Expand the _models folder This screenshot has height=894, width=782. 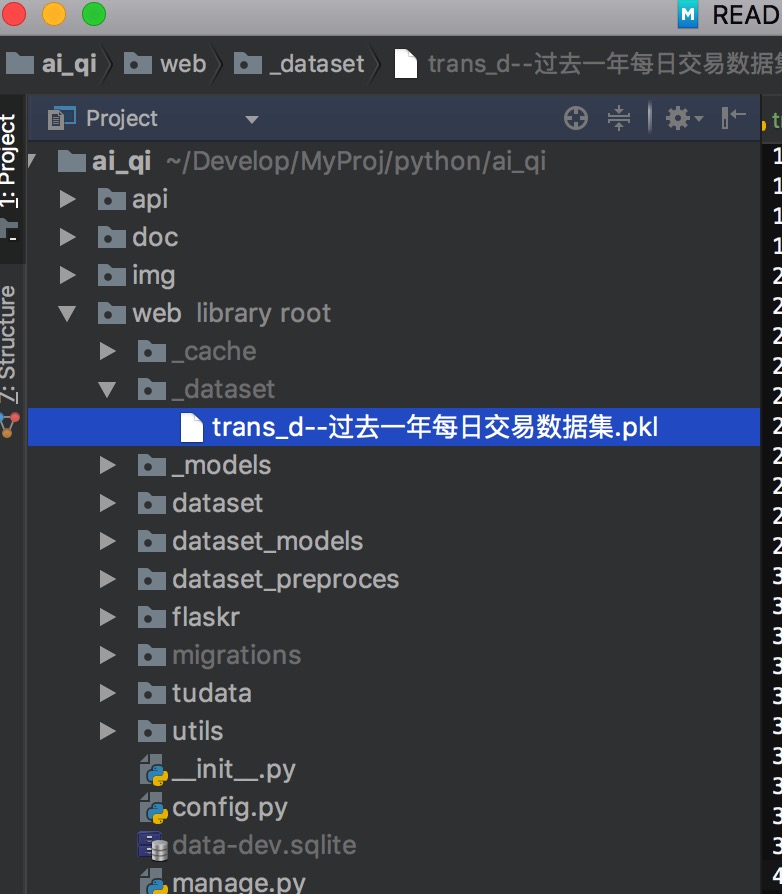coord(107,465)
